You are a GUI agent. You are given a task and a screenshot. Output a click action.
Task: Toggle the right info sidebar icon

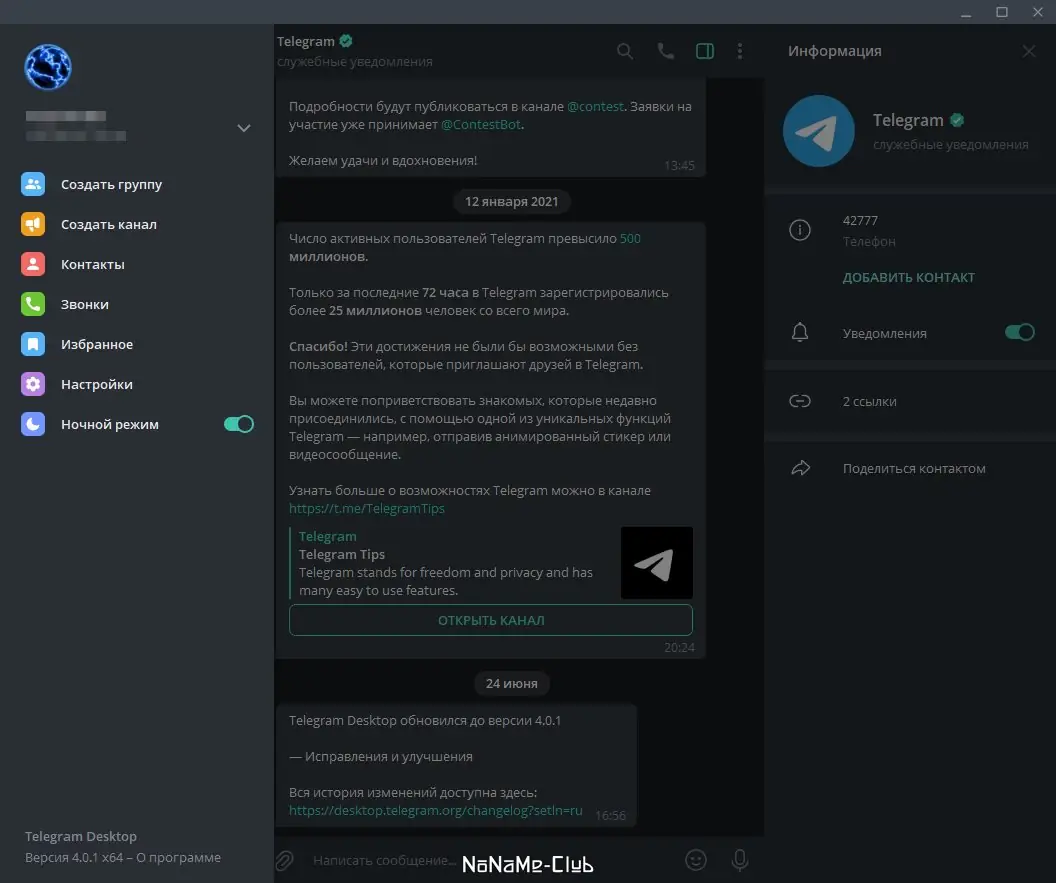[704, 51]
